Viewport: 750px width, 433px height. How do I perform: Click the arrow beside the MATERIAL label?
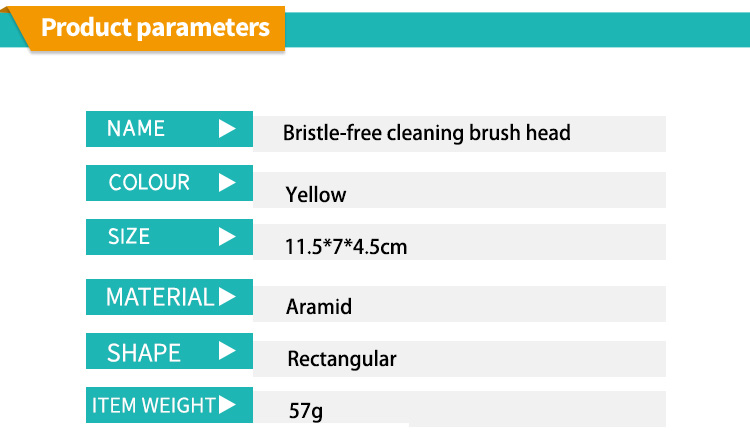click(227, 297)
